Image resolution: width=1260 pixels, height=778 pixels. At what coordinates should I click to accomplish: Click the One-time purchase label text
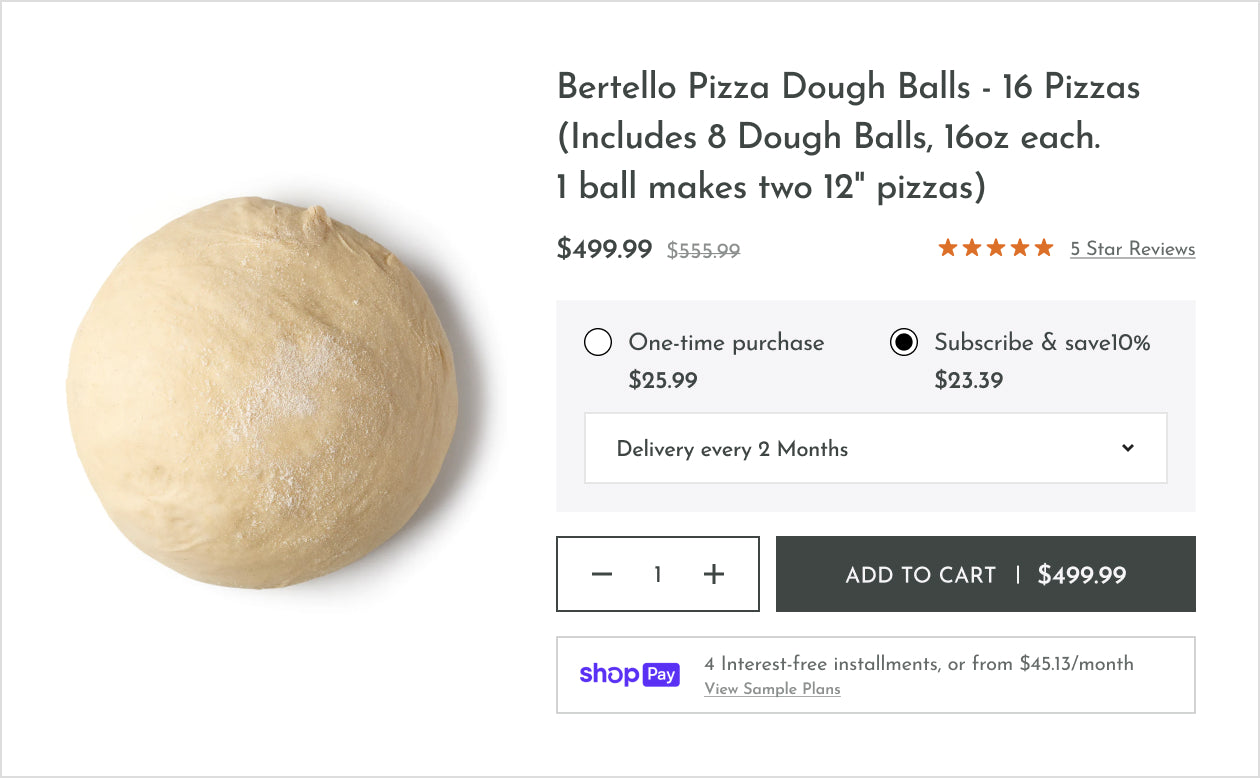726,343
